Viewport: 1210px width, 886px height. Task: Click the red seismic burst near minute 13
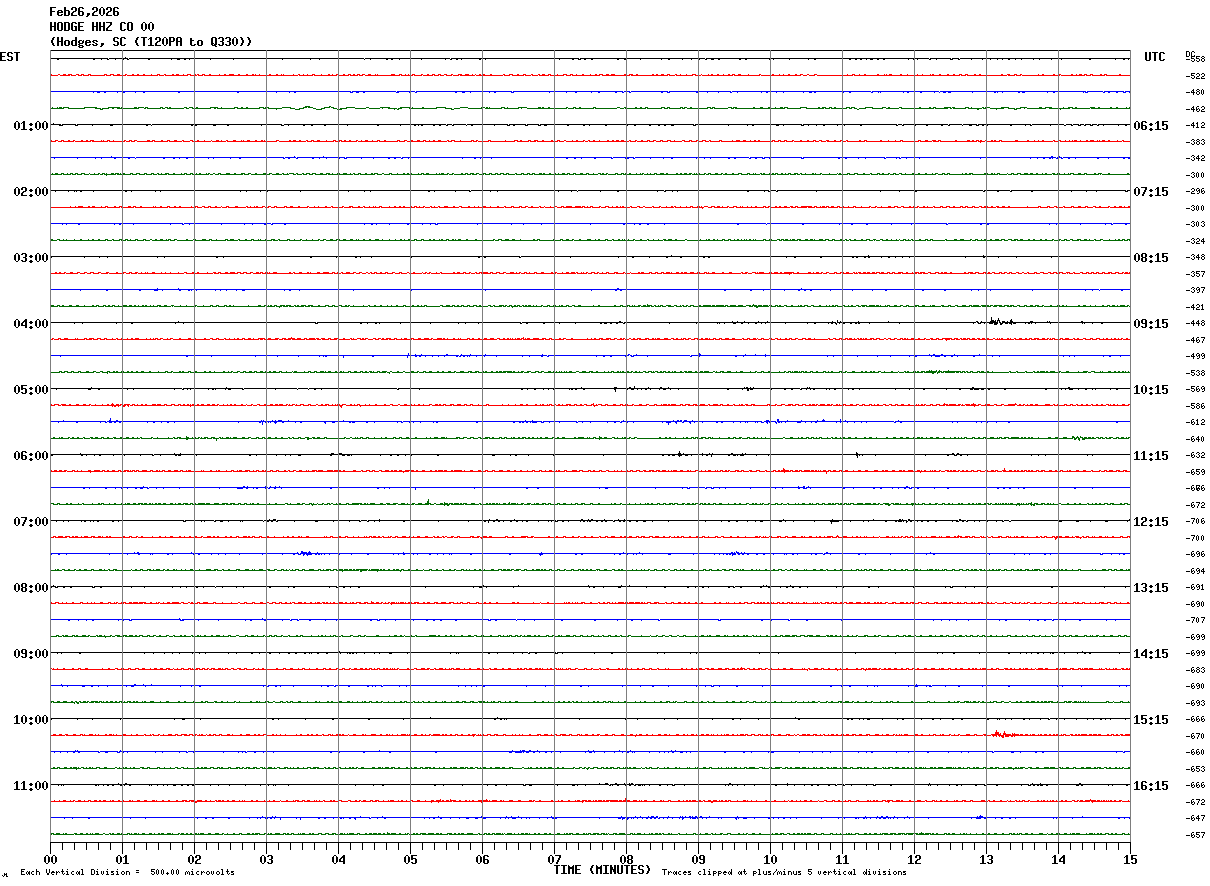[x=1004, y=734]
